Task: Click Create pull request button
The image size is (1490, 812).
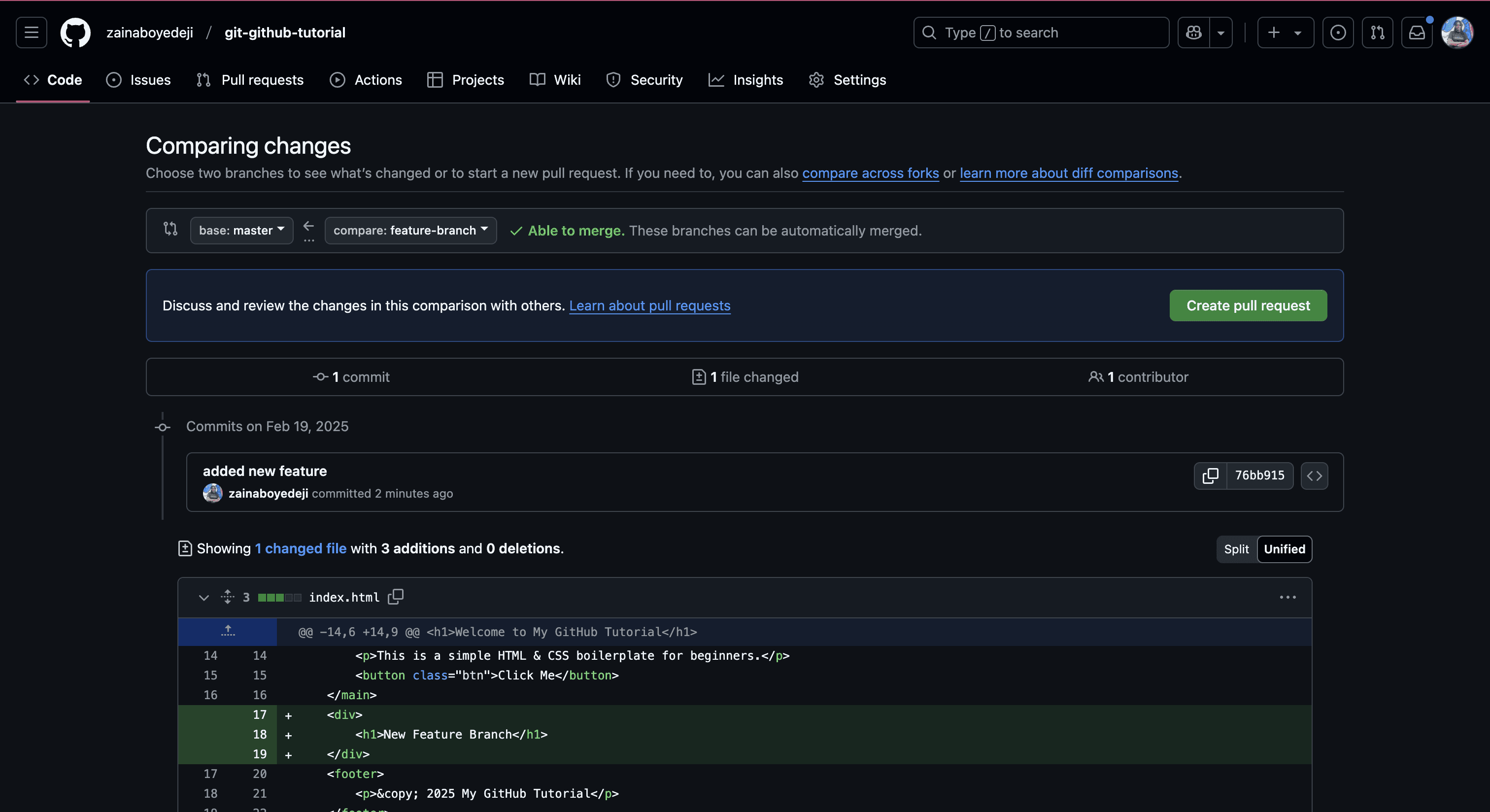Action: [1248, 305]
